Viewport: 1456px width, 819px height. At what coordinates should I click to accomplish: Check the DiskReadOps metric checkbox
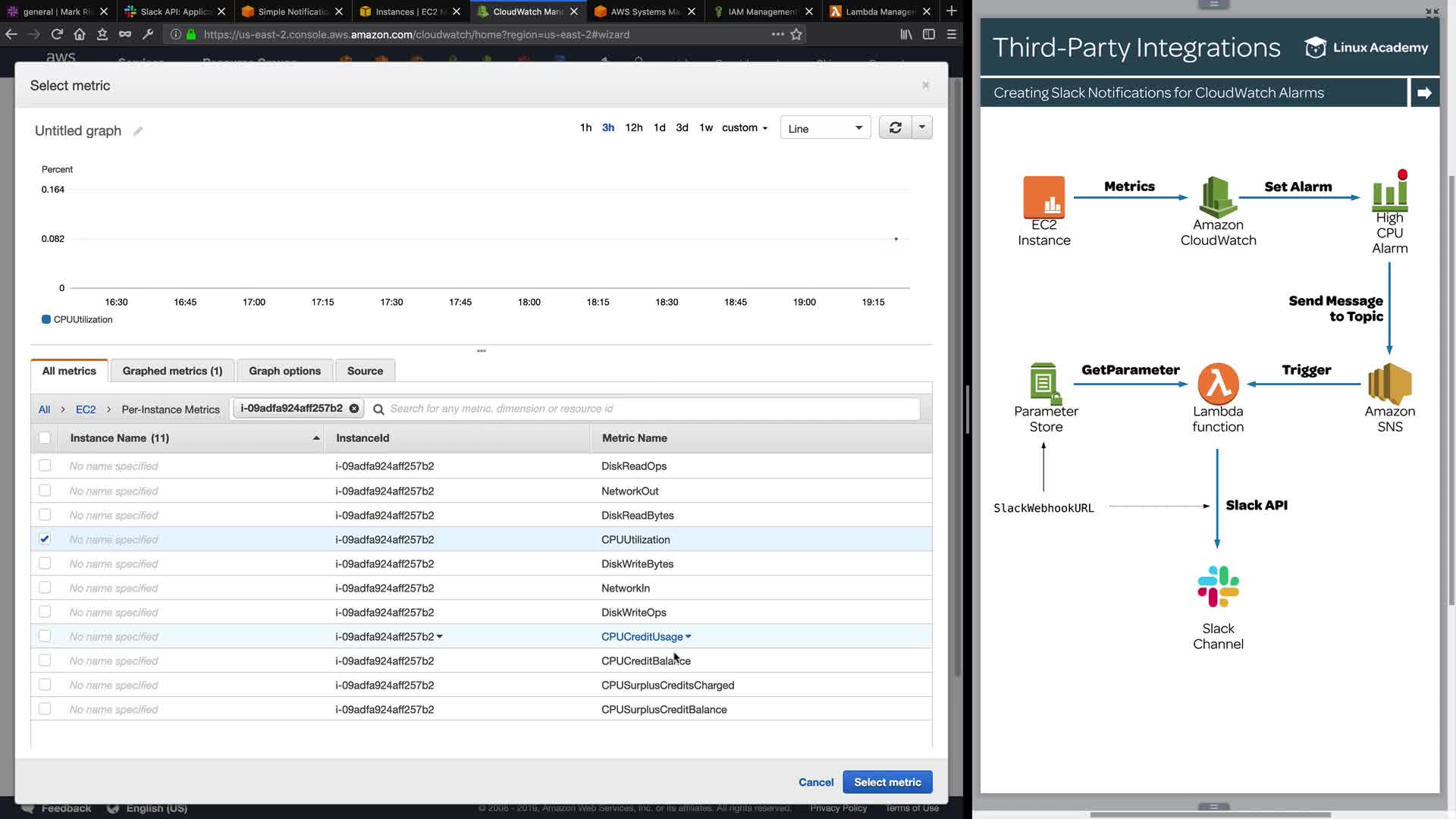point(45,466)
